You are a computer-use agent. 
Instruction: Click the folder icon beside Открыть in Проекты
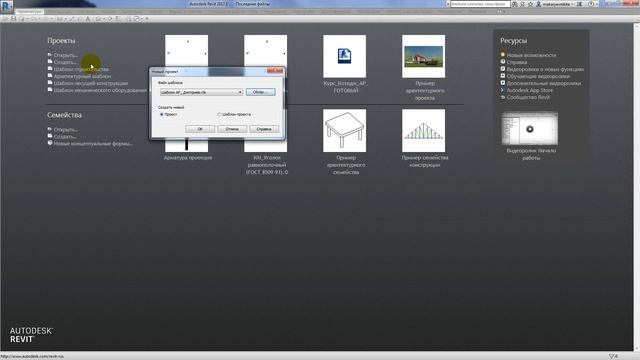(50, 54)
